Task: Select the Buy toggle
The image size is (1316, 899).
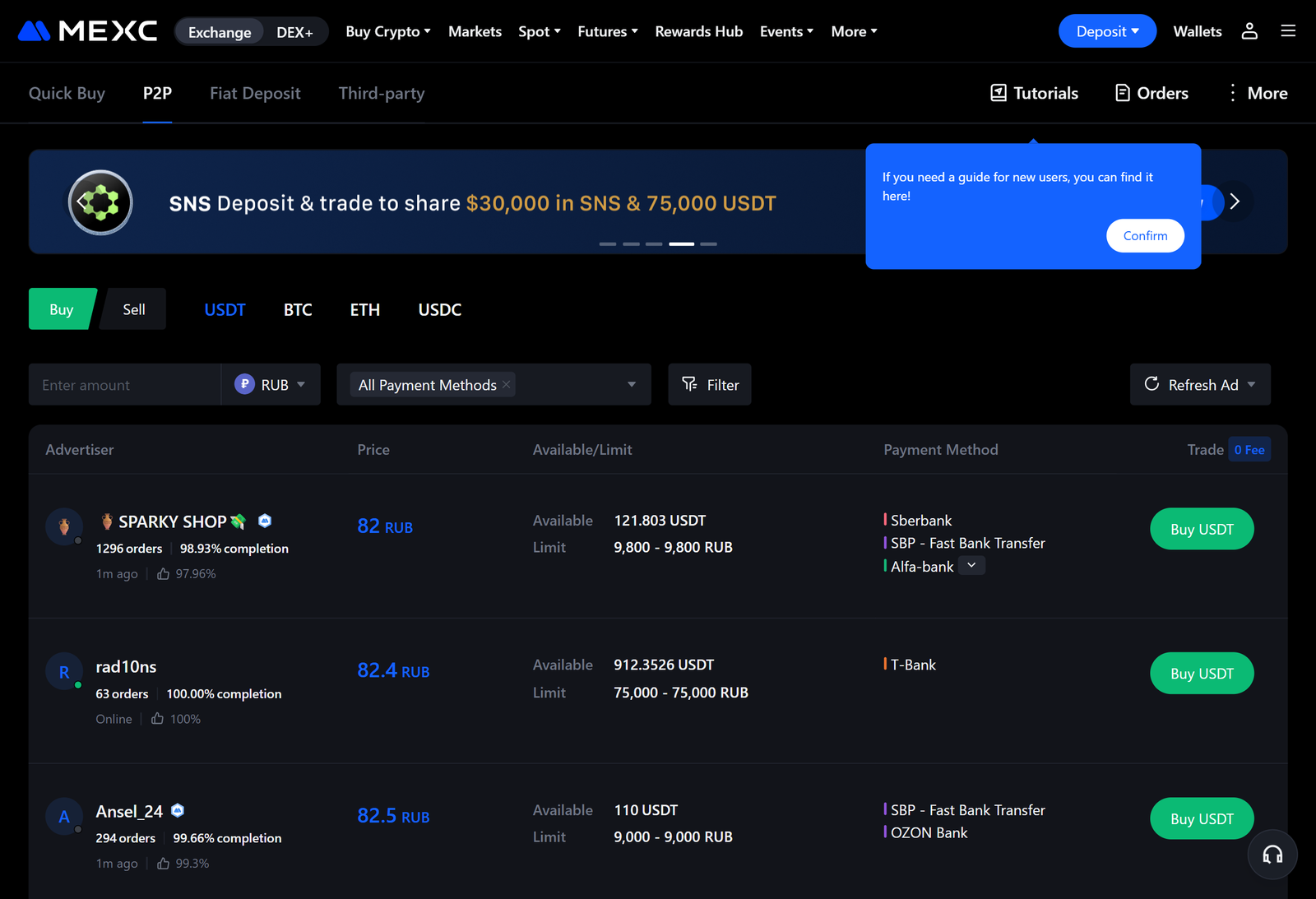Action: [62, 309]
